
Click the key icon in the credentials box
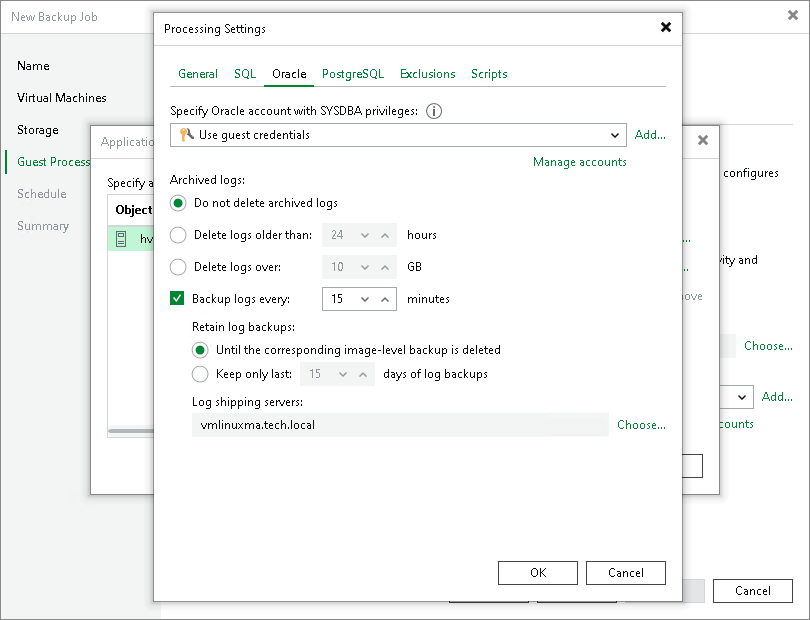click(186, 135)
